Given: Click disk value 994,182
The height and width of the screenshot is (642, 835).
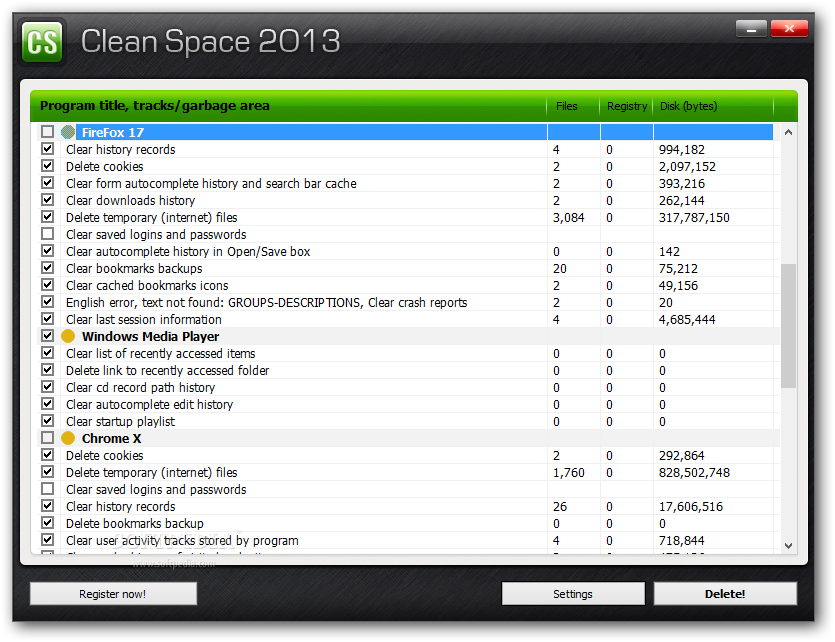Looking at the screenshot, I should [682, 150].
